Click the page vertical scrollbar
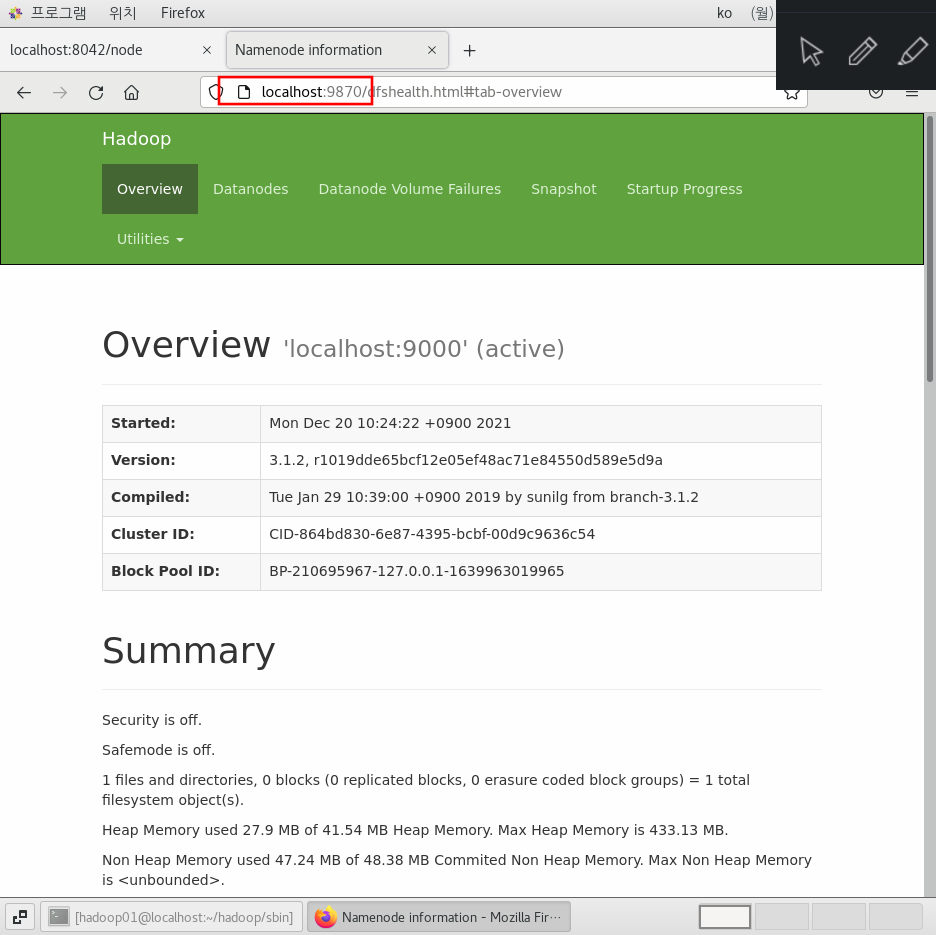The width and height of the screenshot is (936, 935). pyautogui.click(x=929, y=249)
